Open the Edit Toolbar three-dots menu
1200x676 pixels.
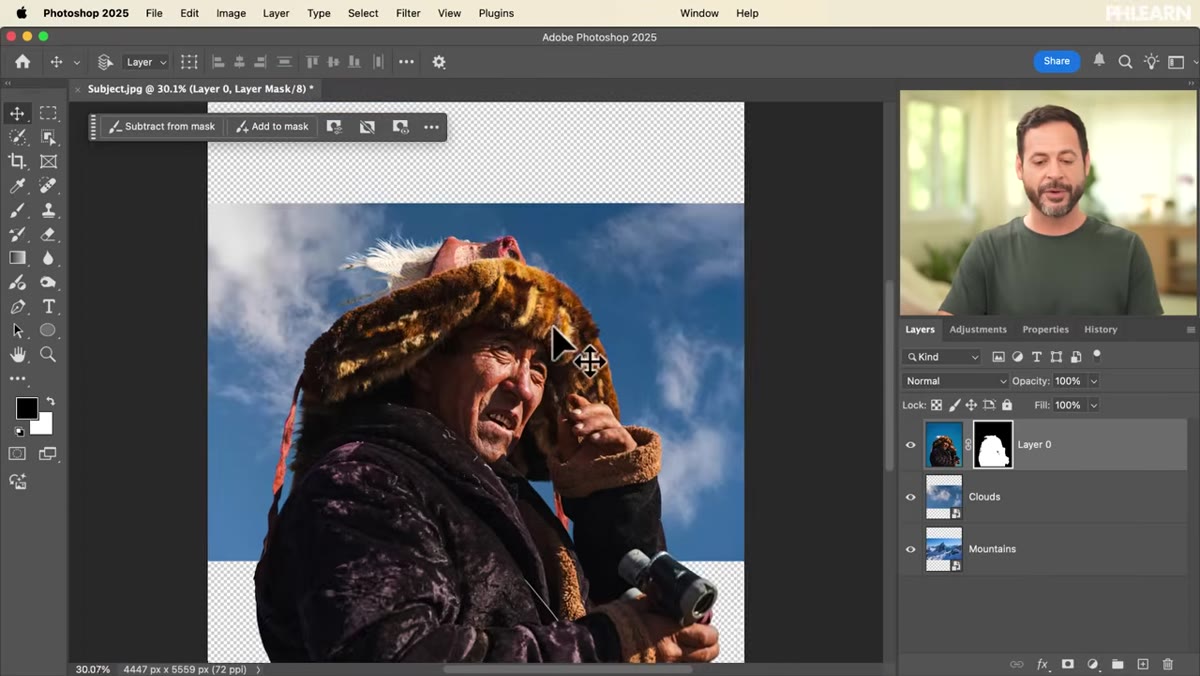pyautogui.click(x=17, y=379)
